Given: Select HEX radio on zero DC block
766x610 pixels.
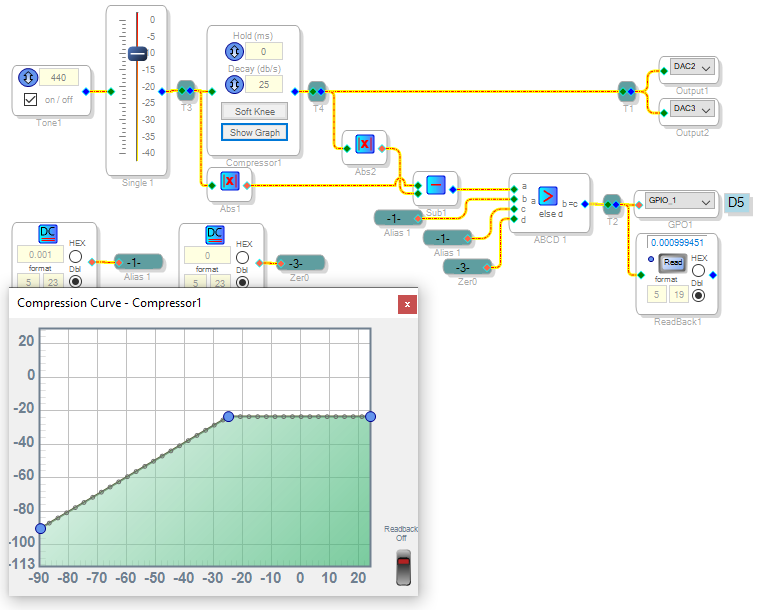Looking at the screenshot, I should [x=242, y=257].
